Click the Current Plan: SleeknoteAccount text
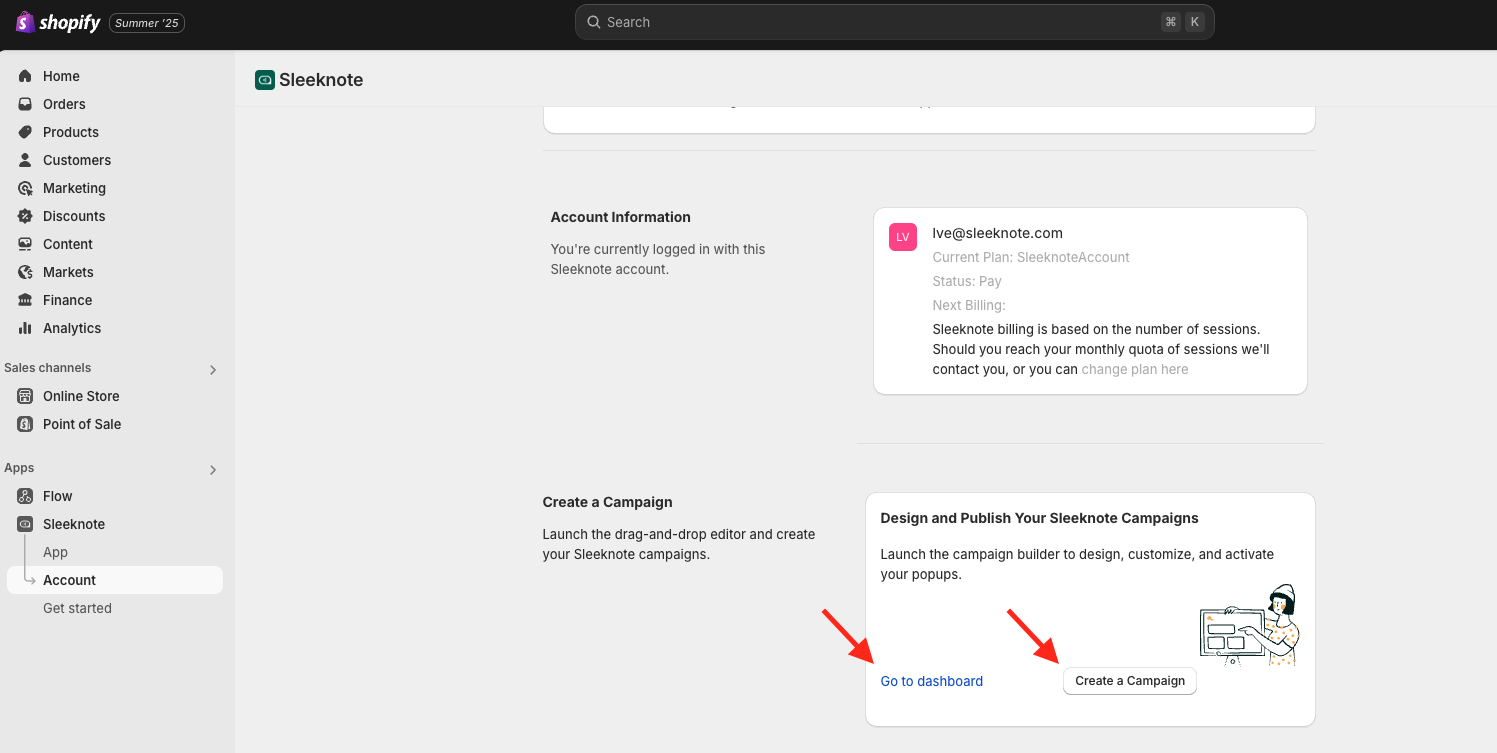Image resolution: width=1497 pixels, height=753 pixels. [1031, 257]
